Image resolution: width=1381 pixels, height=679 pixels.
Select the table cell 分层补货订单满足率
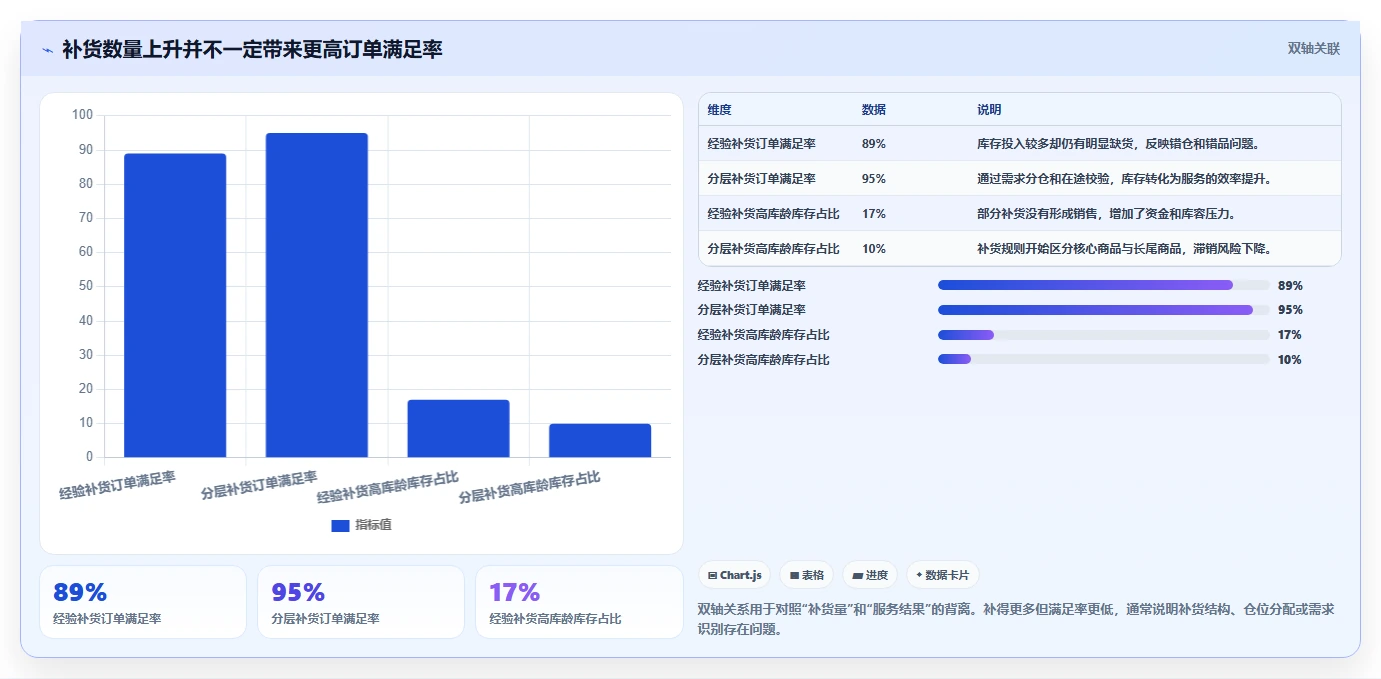(761, 179)
